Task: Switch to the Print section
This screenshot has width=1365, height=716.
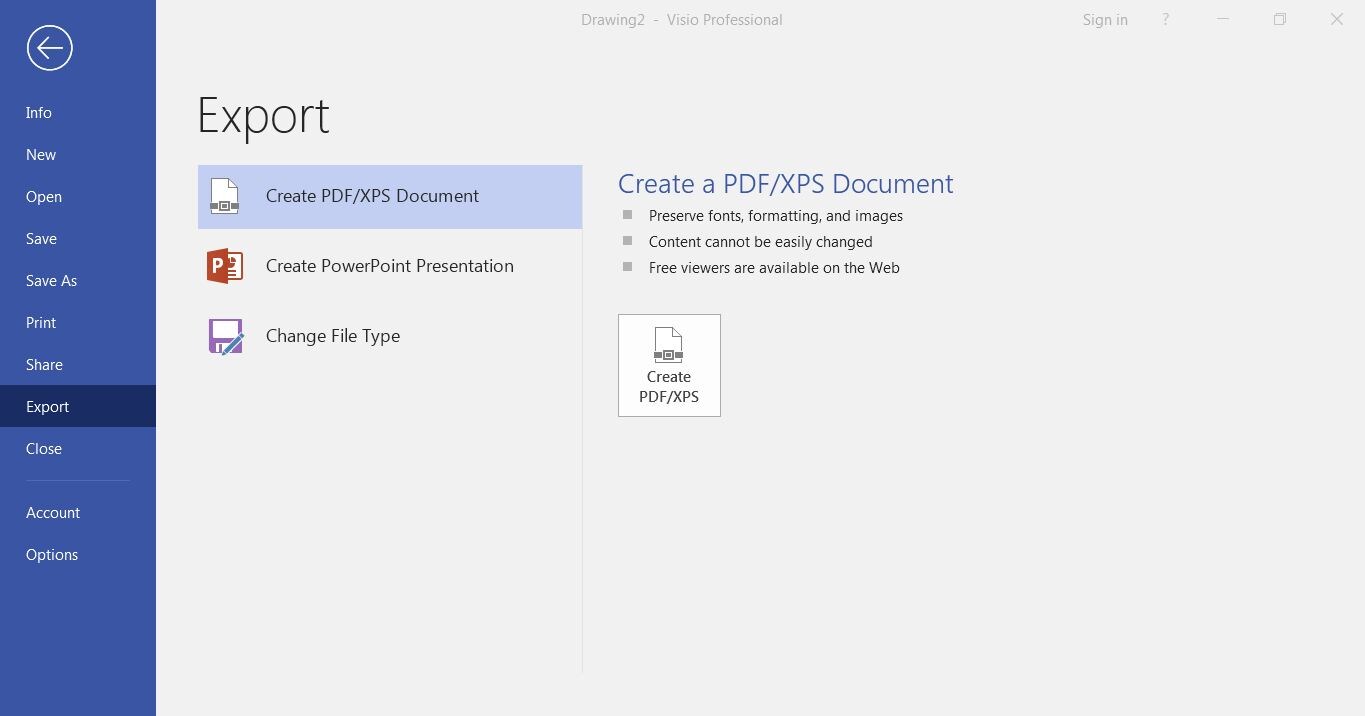Action: pyautogui.click(x=40, y=322)
